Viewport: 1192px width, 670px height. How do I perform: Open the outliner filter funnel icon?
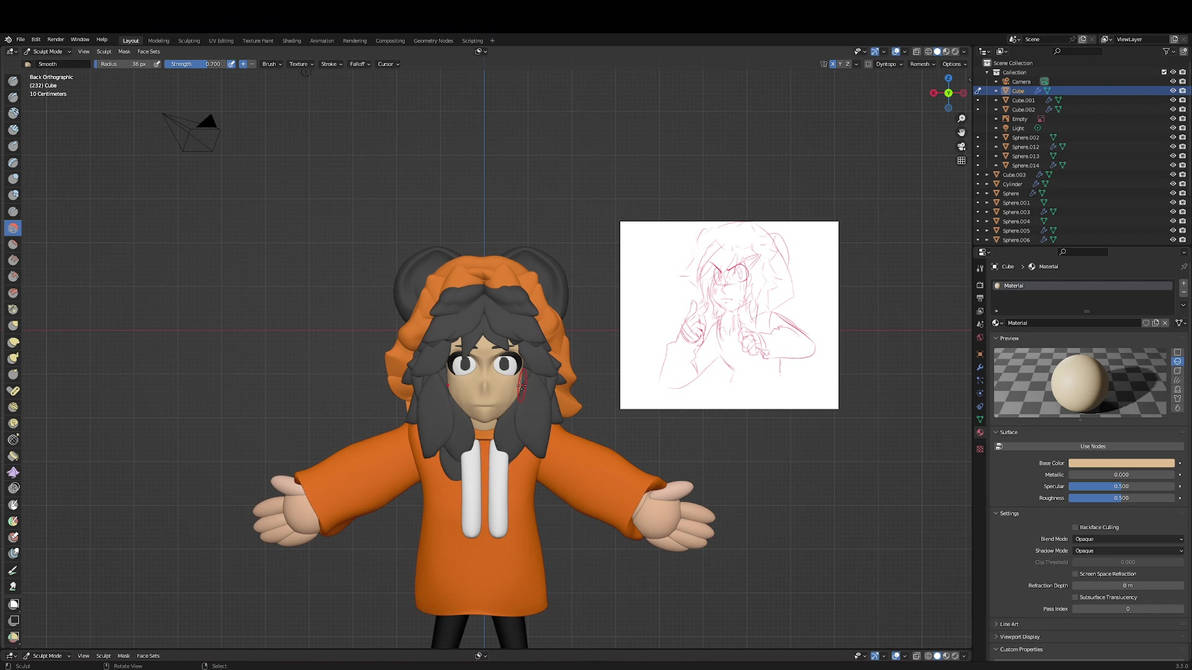coord(1166,51)
